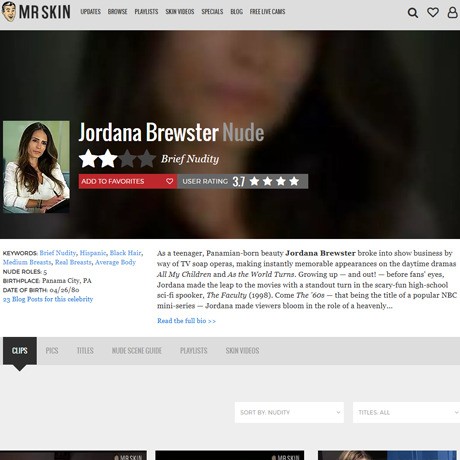Image resolution: width=460 pixels, height=460 pixels.
Task: Follow Read the full bio link
Action: 186,321
